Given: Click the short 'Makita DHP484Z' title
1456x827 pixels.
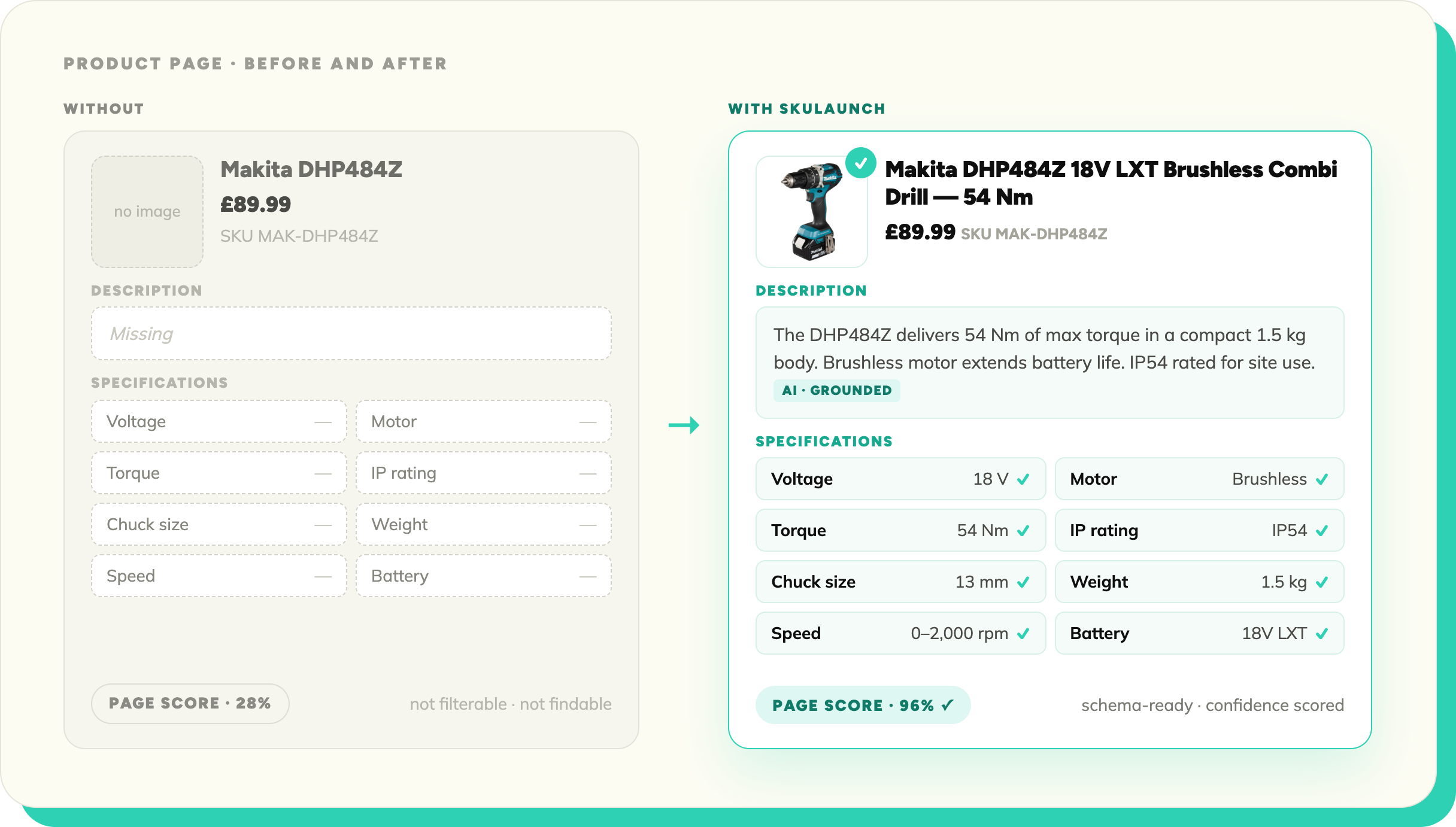Looking at the screenshot, I should 311,169.
